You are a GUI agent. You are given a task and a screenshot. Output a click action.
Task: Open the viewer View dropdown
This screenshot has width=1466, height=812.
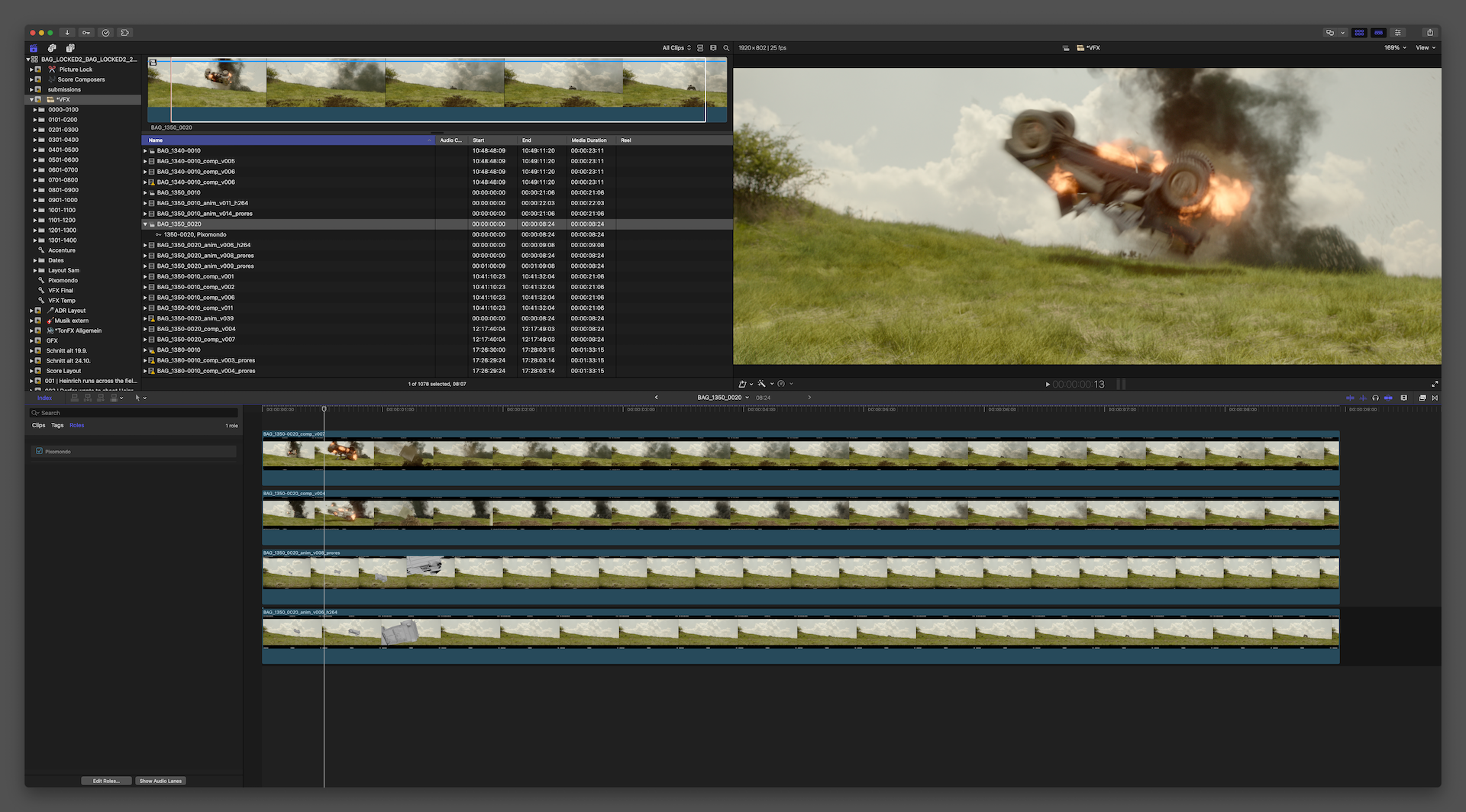pos(1425,48)
